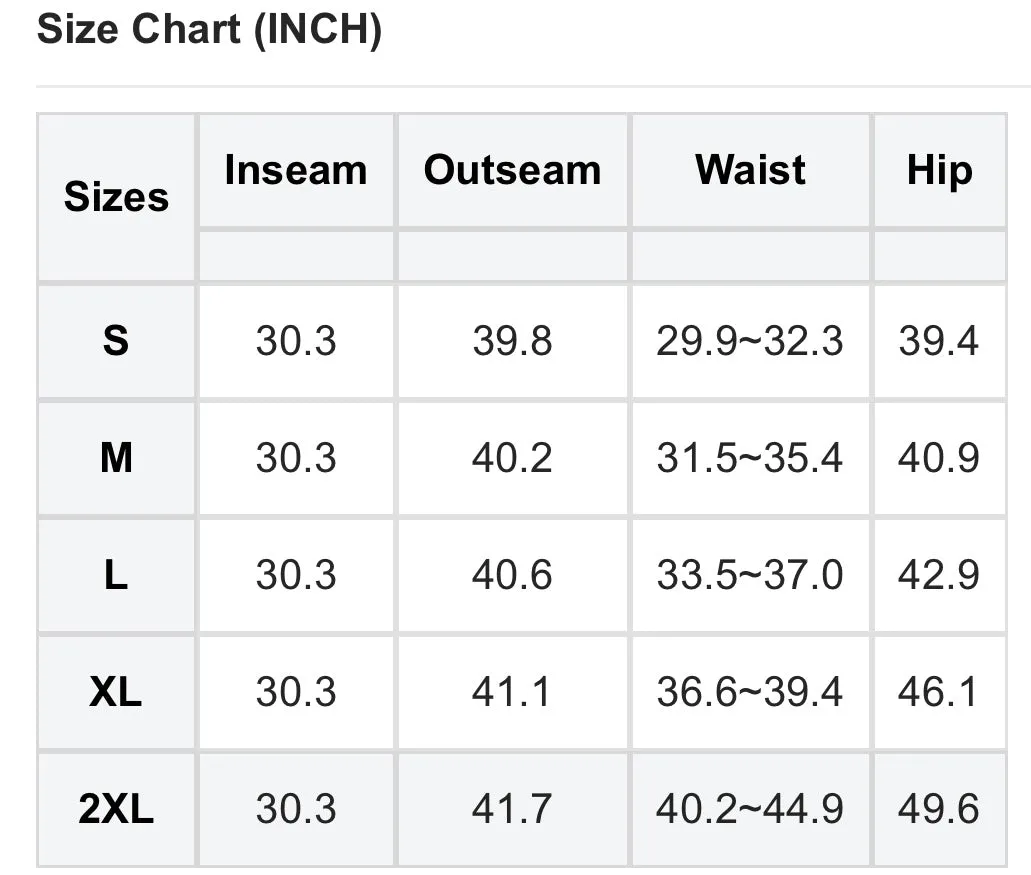Click hip value 42.9
Image resolution: width=1031 pixels, height=875 pixels.
(x=939, y=575)
